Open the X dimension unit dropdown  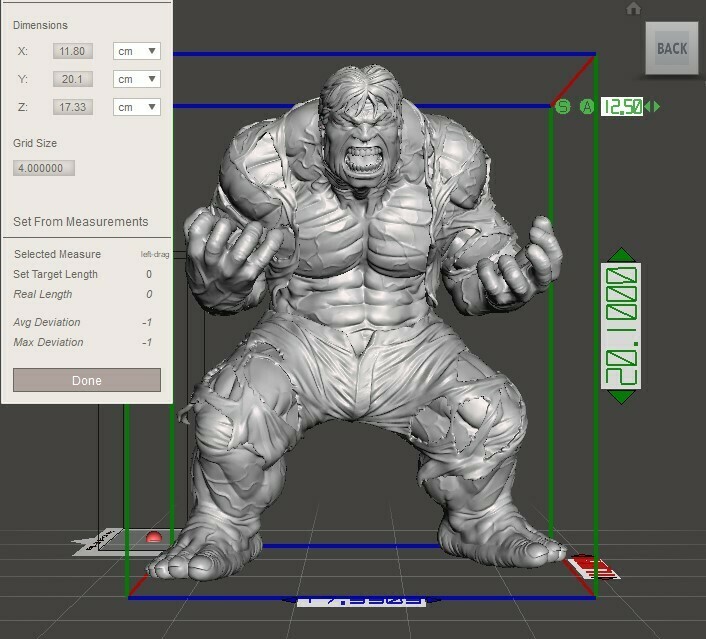tap(136, 51)
